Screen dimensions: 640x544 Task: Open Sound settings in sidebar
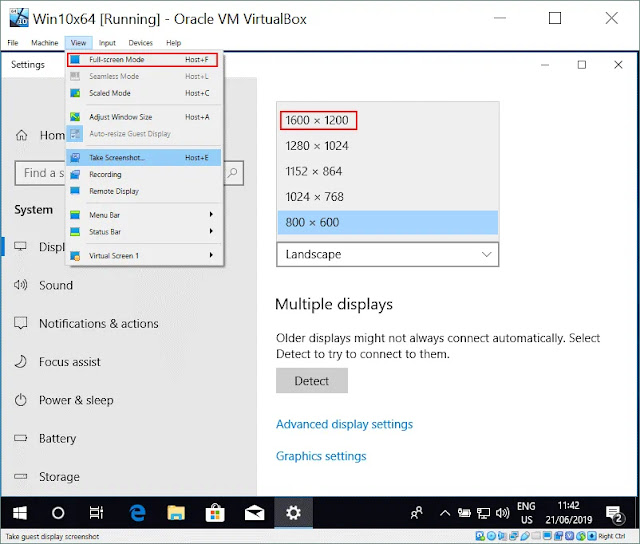pos(56,285)
